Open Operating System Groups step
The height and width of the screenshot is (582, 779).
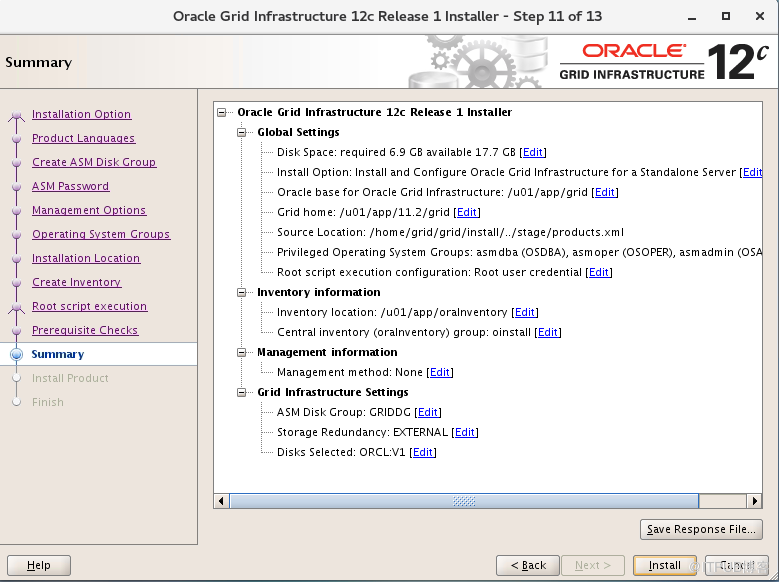101,234
